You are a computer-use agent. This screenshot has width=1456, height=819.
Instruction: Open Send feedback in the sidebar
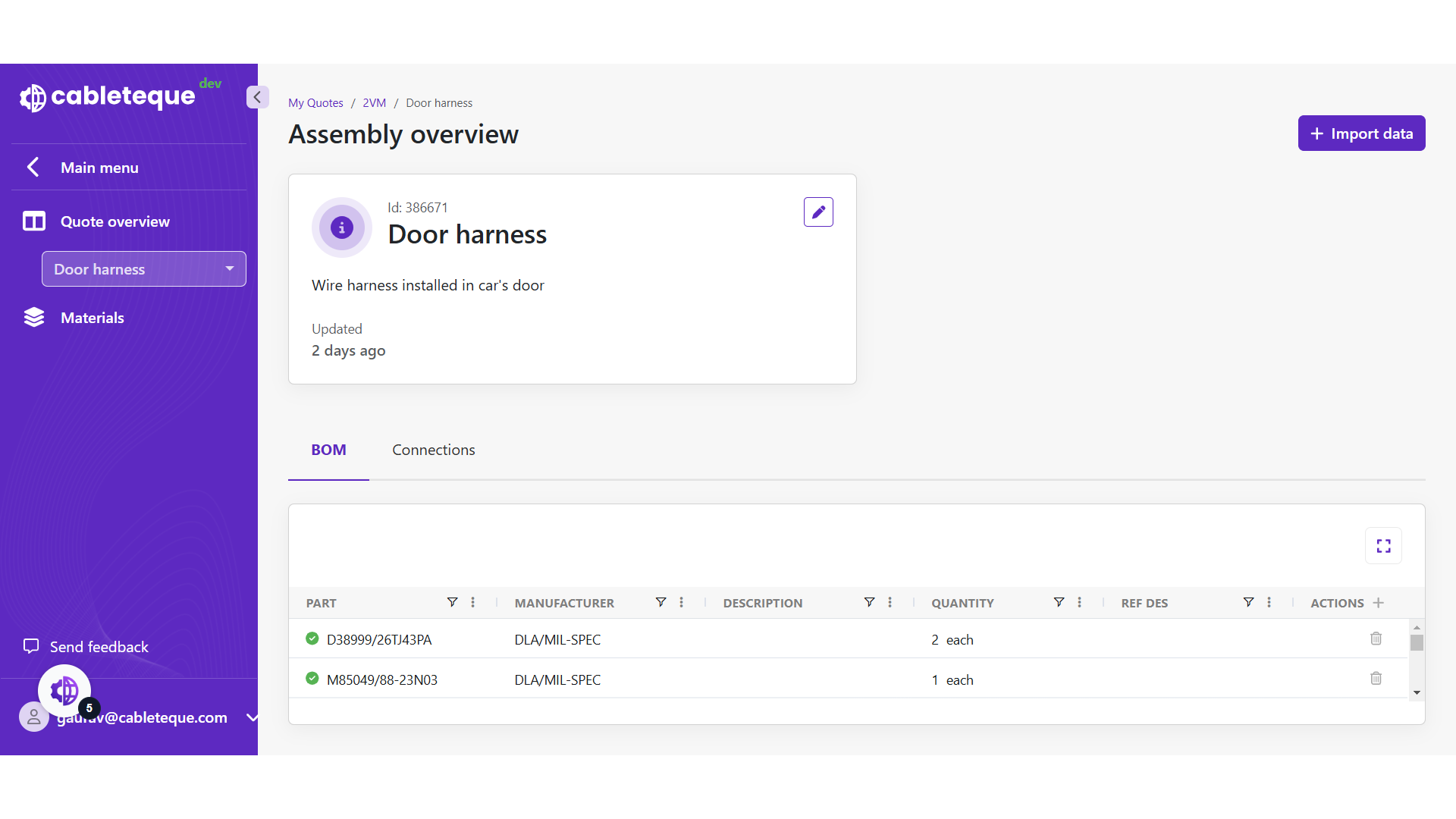pos(99,647)
